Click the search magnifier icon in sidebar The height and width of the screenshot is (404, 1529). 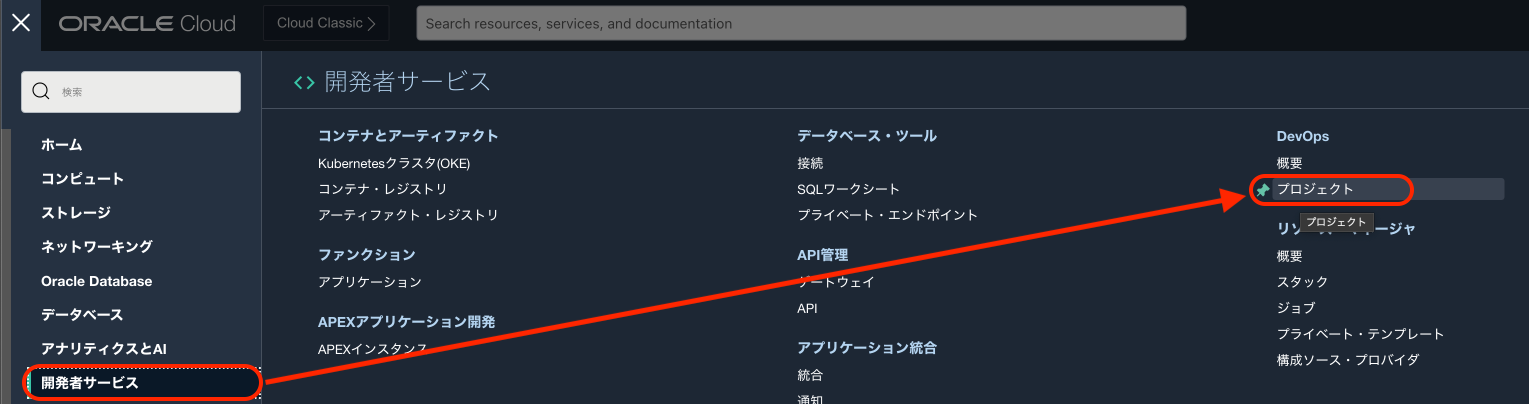pos(42,92)
